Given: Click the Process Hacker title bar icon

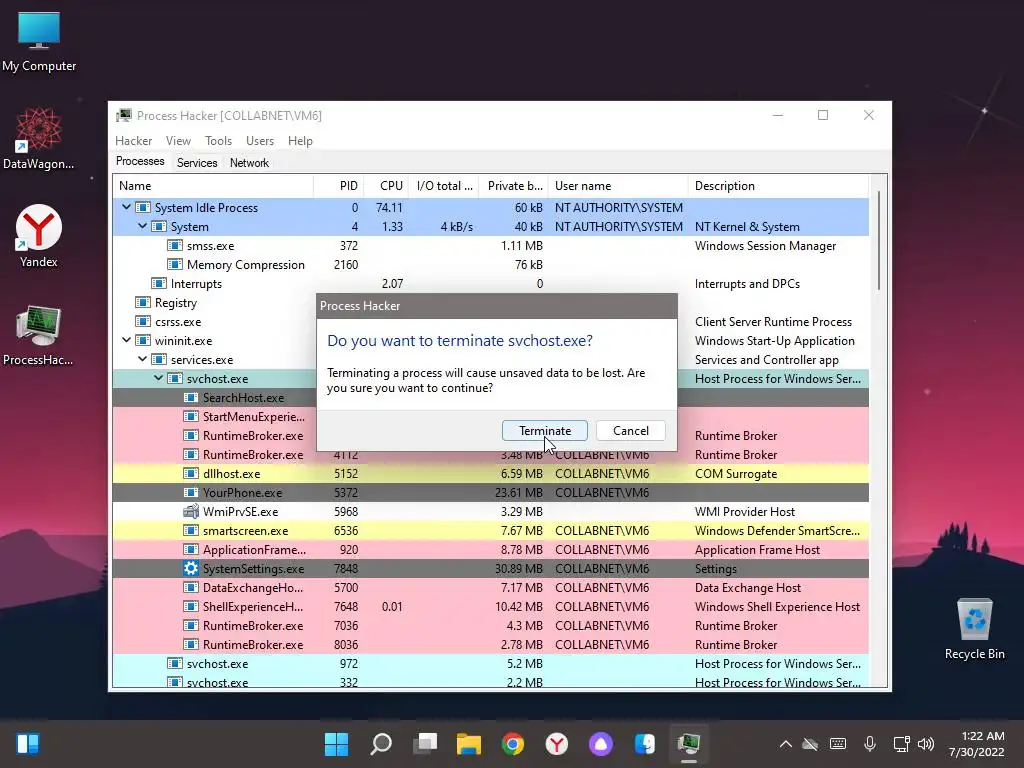Looking at the screenshot, I should pyautogui.click(x=123, y=116).
